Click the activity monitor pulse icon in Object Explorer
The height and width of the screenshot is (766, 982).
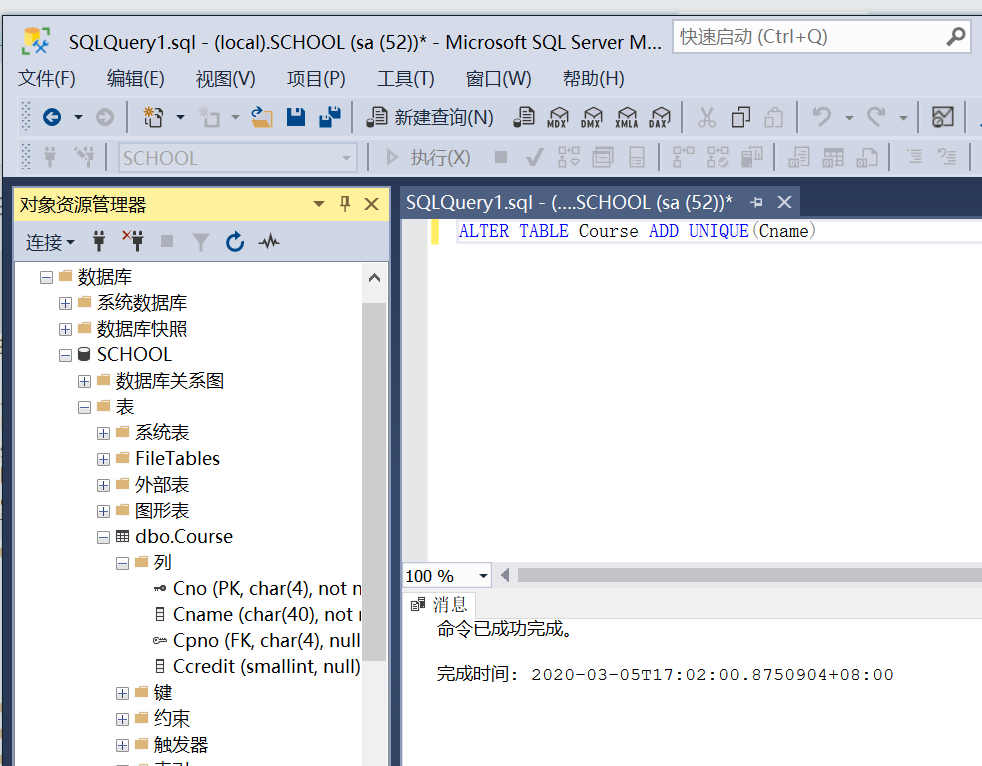pos(269,241)
